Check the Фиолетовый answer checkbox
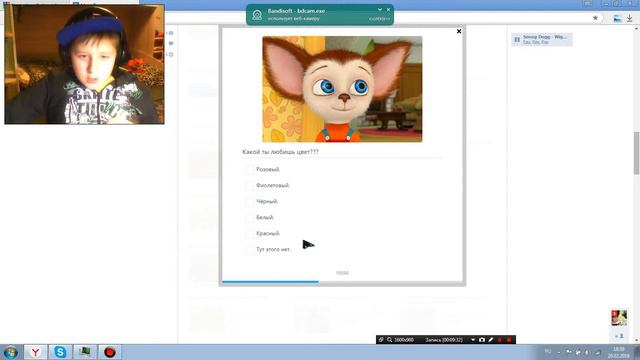The width and height of the screenshot is (640, 360). pos(249,185)
